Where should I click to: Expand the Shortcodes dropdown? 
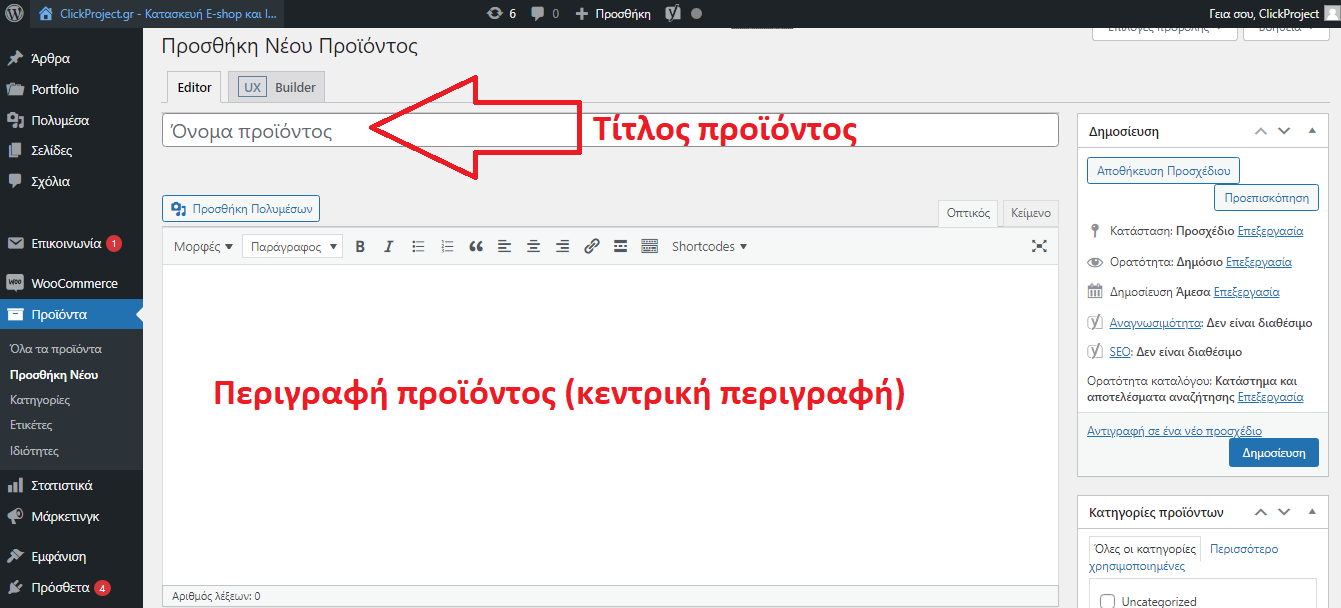click(x=709, y=246)
